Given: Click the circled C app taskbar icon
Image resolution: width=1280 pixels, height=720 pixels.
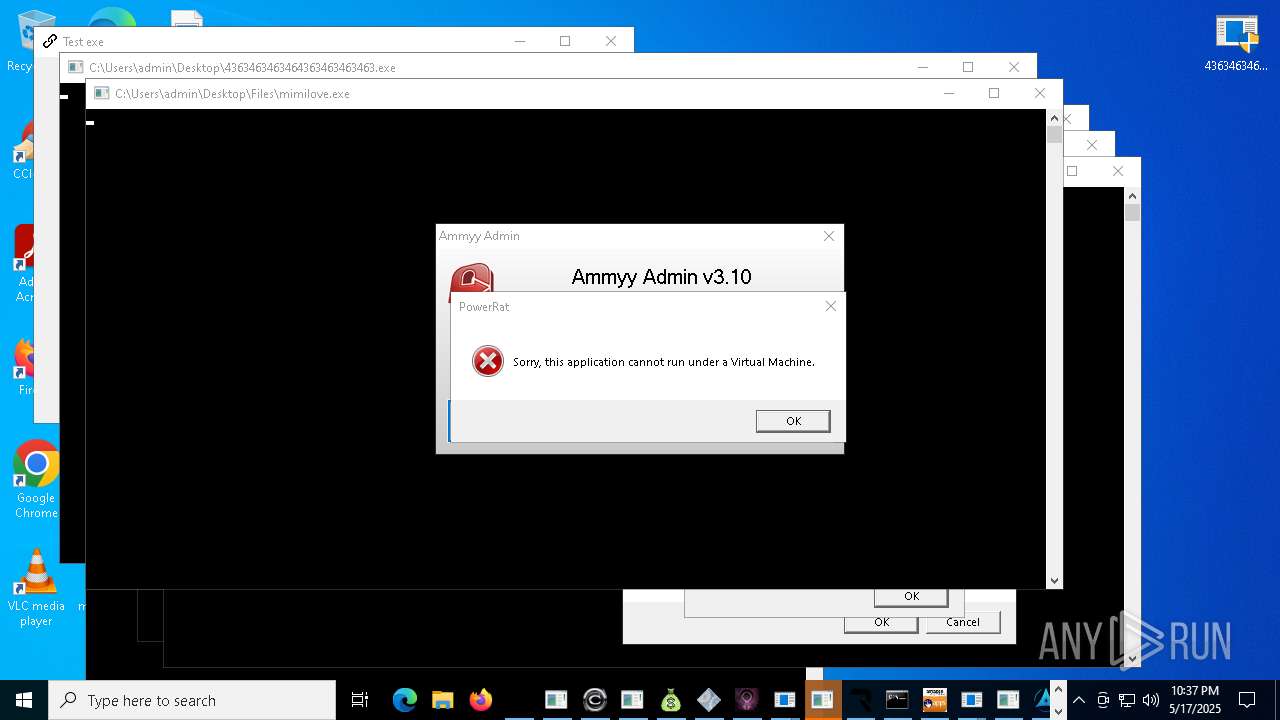Looking at the screenshot, I should coord(594,700).
